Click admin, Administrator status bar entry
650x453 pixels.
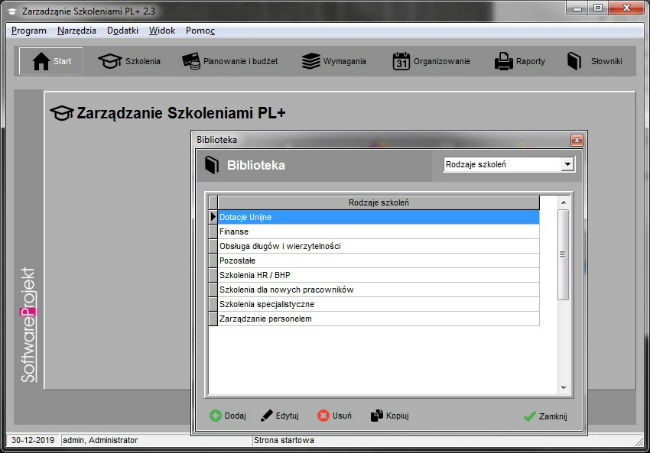click(100, 440)
